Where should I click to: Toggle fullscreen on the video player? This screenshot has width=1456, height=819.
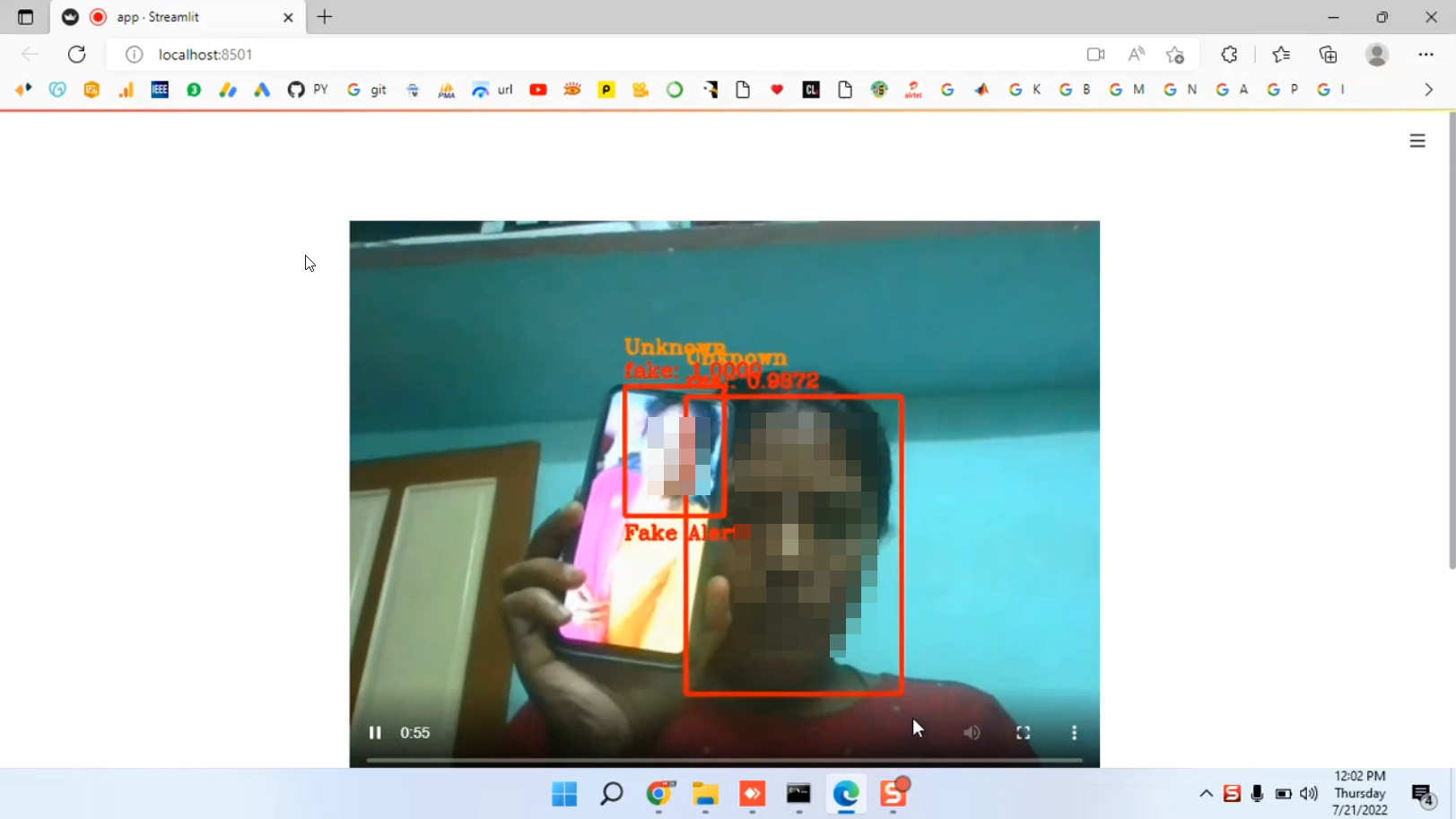point(1023,733)
